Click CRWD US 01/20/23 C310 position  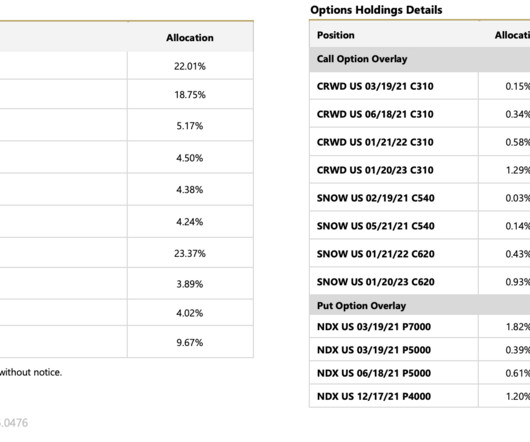(375, 170)
